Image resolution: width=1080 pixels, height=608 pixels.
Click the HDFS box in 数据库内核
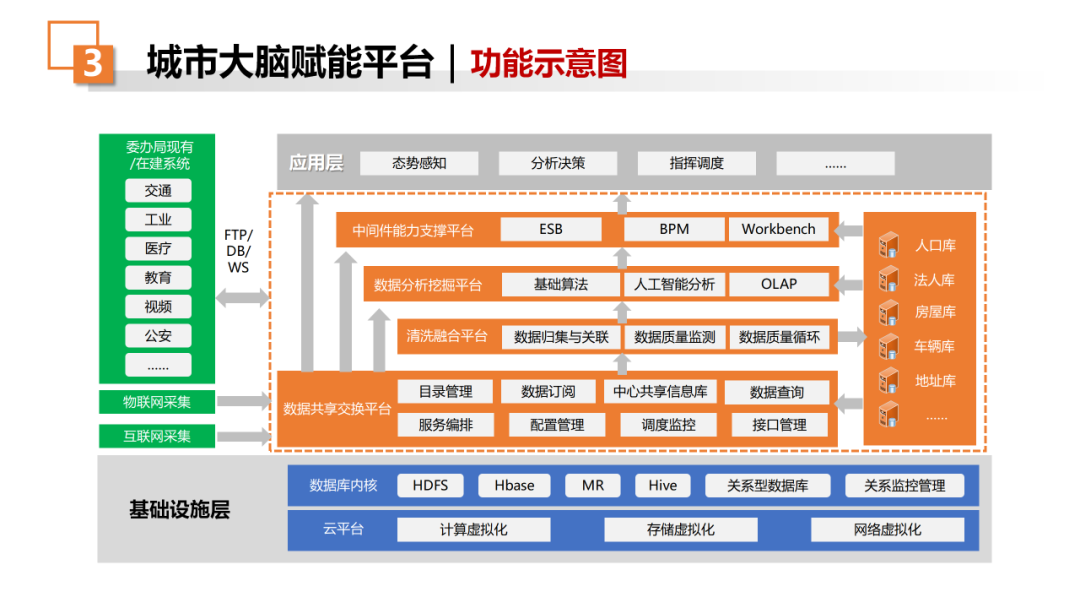click(430, 485)
